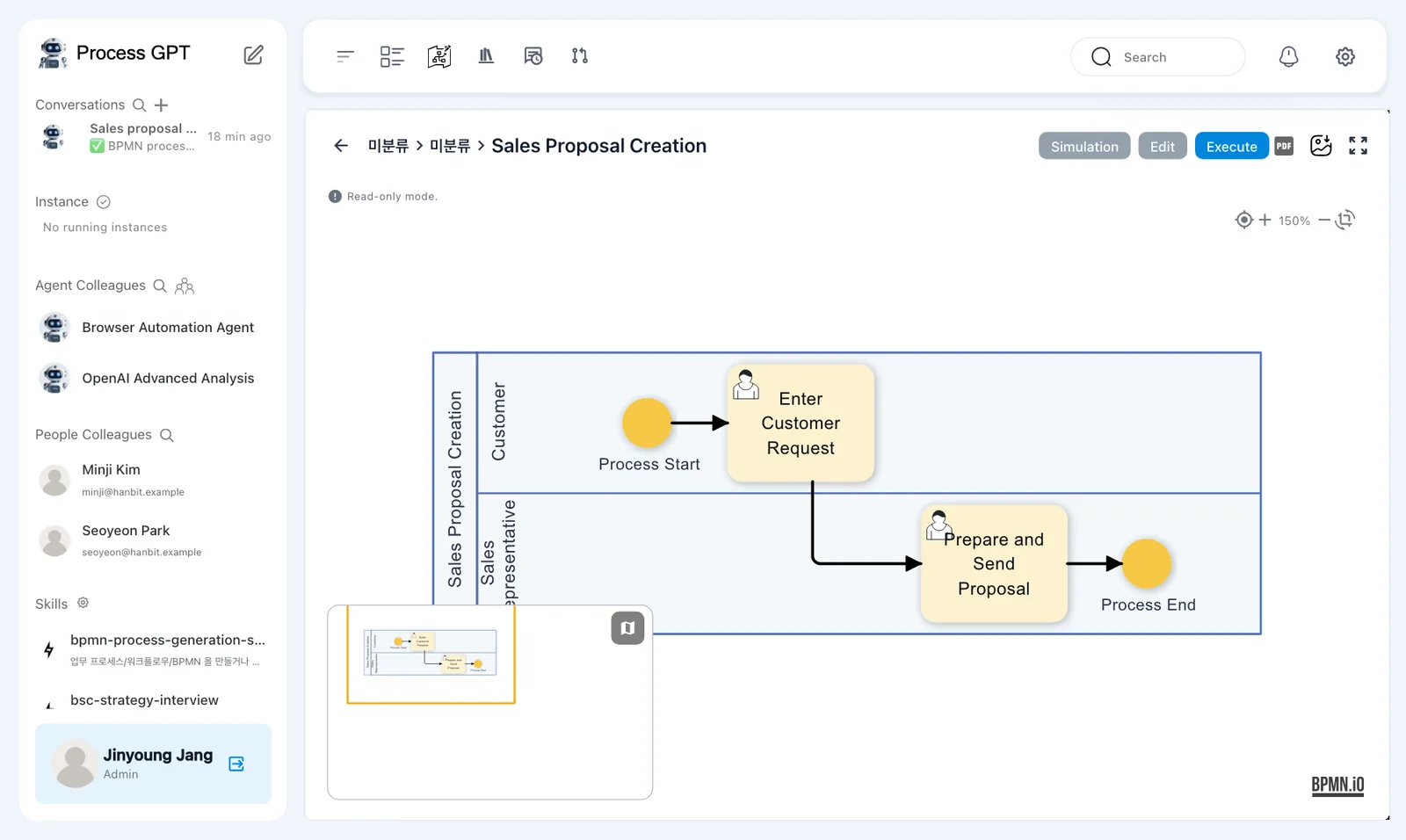Open the git pull-request style icon
The height and width of the screenshot is (840, 1406).
[x=580, y=56]
